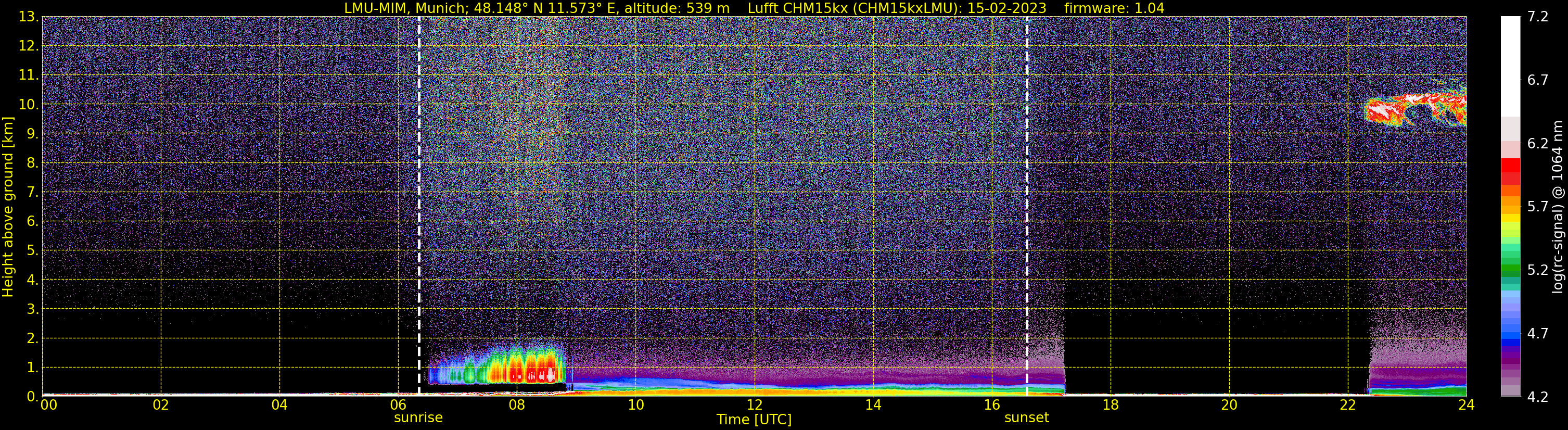Click the 'sunset' label below the axis

(1026, 417)
